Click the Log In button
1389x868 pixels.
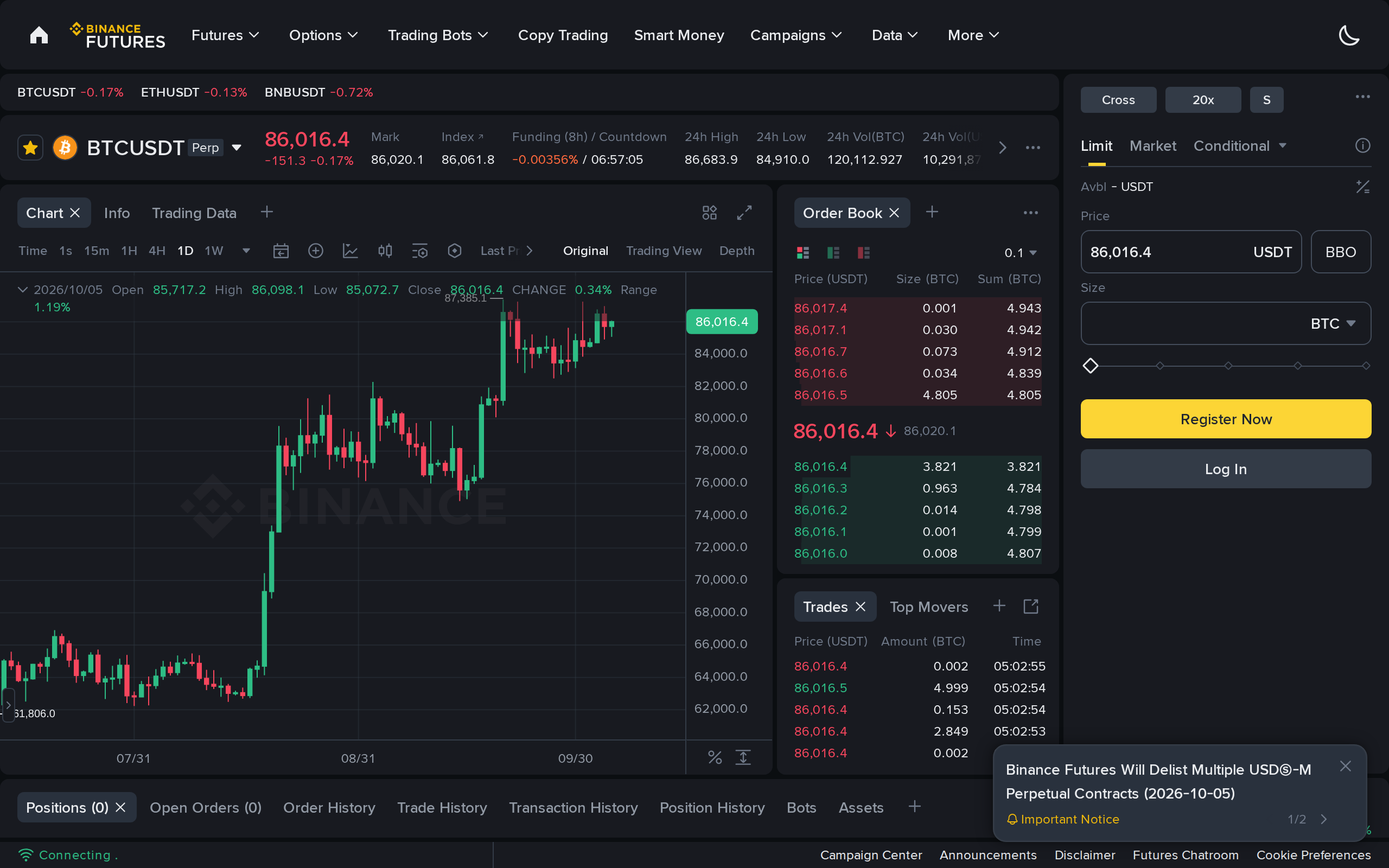tap(1226, 469)
